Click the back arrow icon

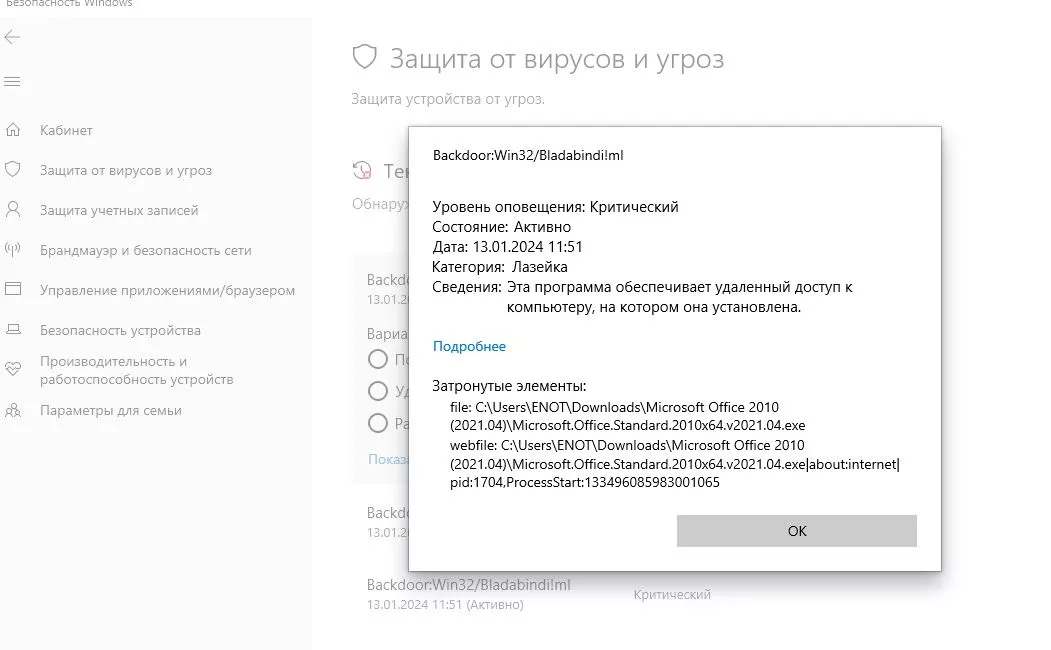12,38
